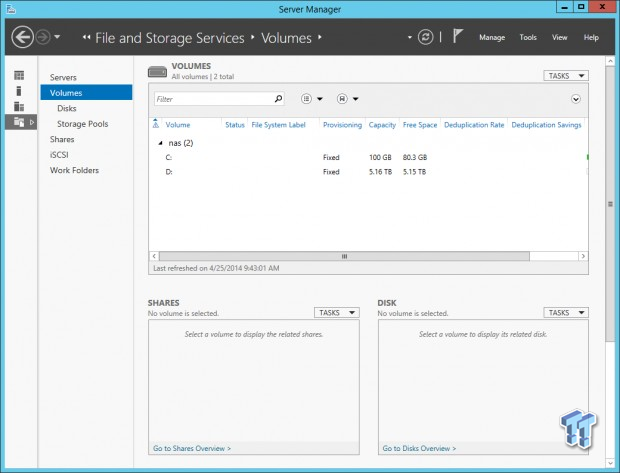Select File and Storage Services sidebar icon
This screenshot has height=473, width=620.
[19, 122]
